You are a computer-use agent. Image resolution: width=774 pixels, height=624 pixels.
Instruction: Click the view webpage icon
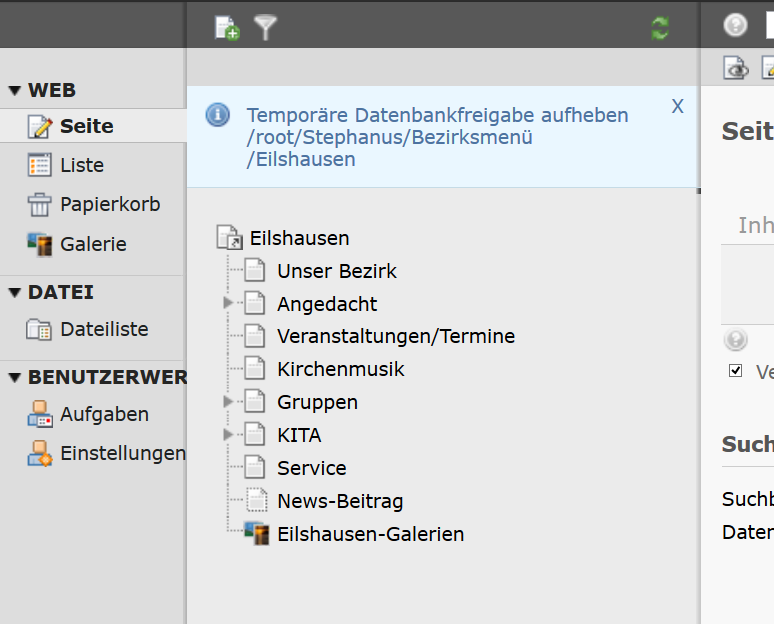click(736, 68)
